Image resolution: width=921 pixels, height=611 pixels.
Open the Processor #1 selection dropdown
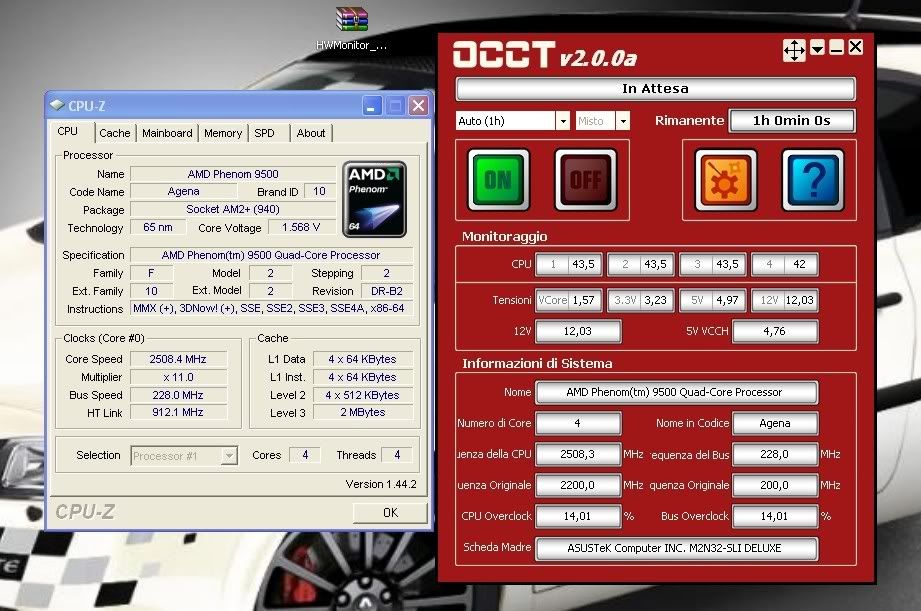click(229, 455)
